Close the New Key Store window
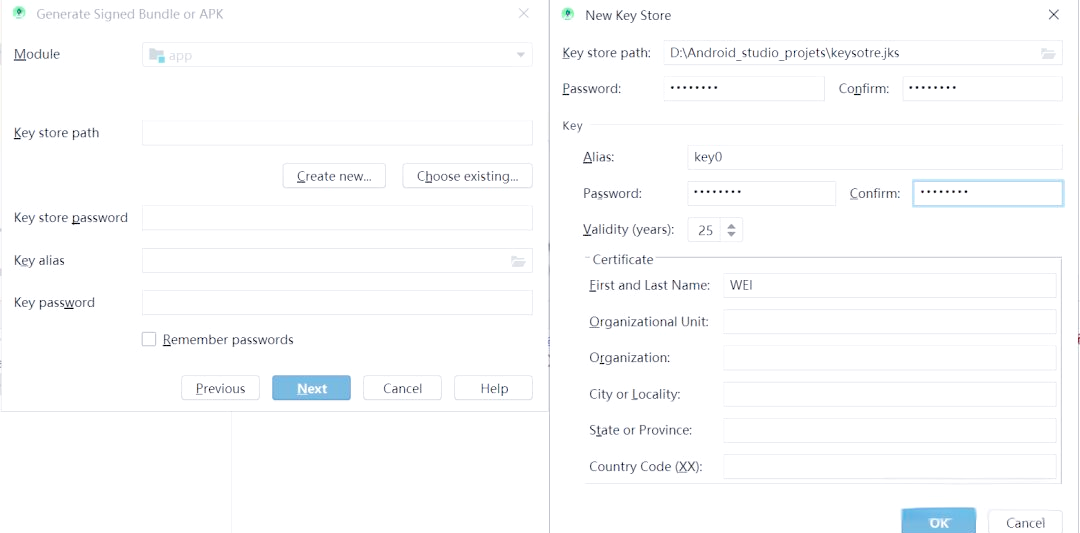1080x533 pixels. click(x=1053, y=14)
